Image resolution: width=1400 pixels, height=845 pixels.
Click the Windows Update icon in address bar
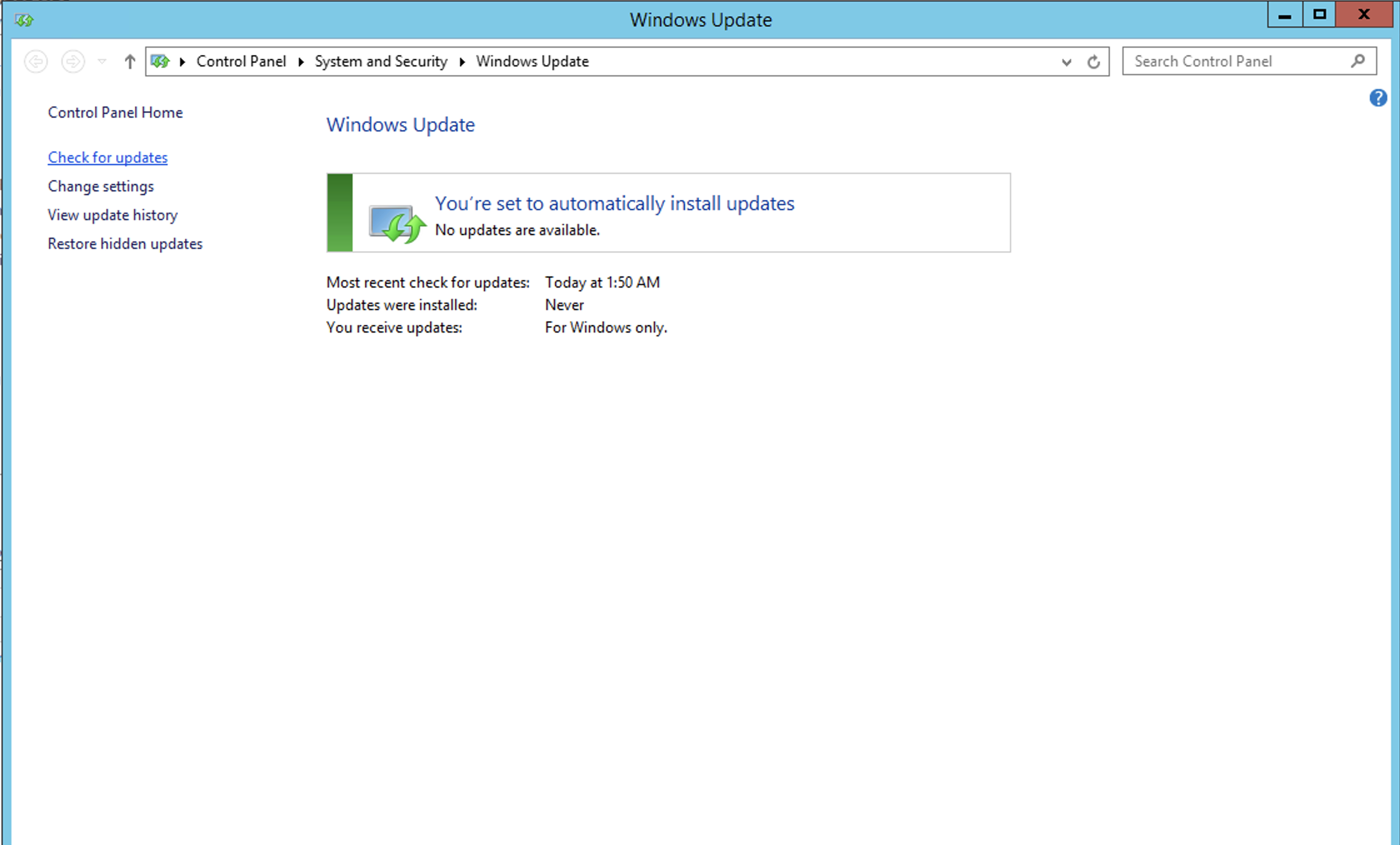pyautogui.click(x=160, y=61)
